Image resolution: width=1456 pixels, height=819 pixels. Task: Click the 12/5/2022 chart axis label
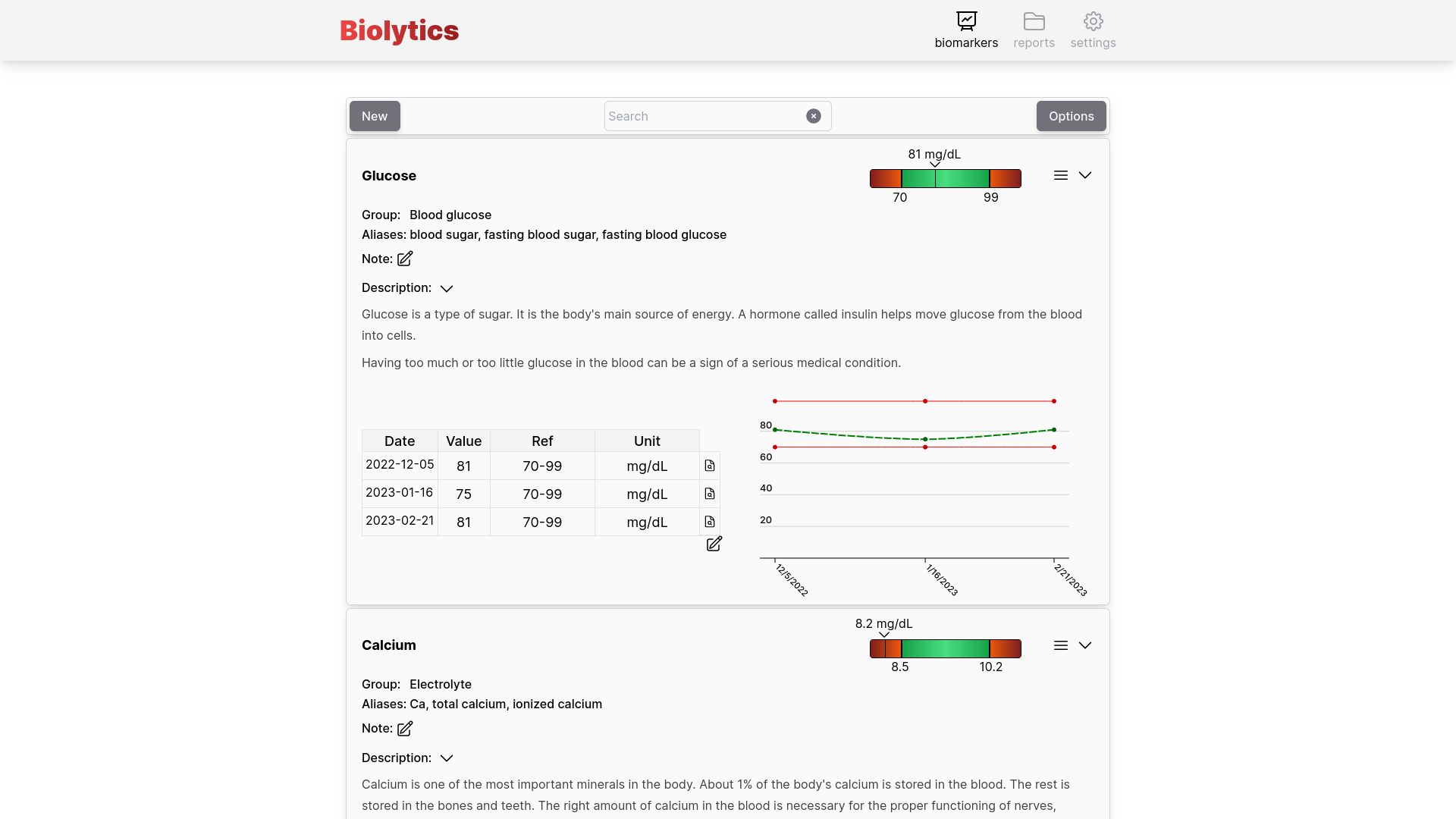tap(792, 580)
